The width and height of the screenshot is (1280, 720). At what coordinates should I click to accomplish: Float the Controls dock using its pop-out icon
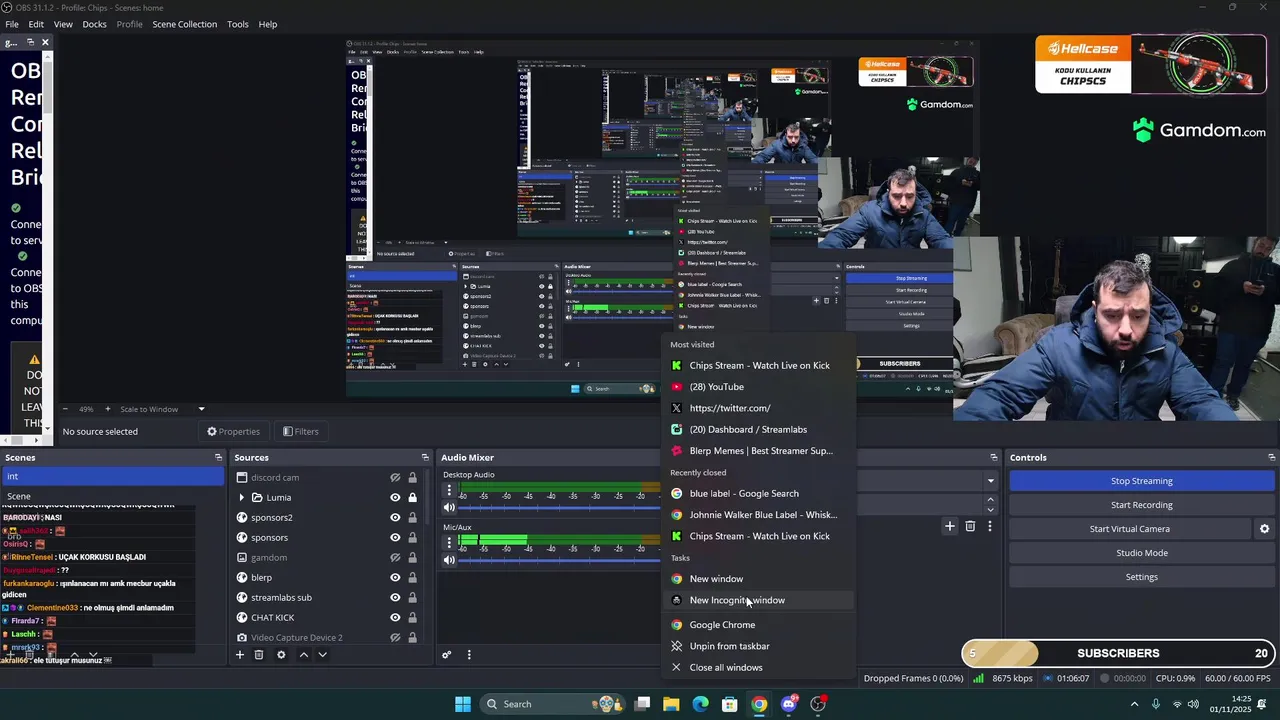tap(1271, 457)
